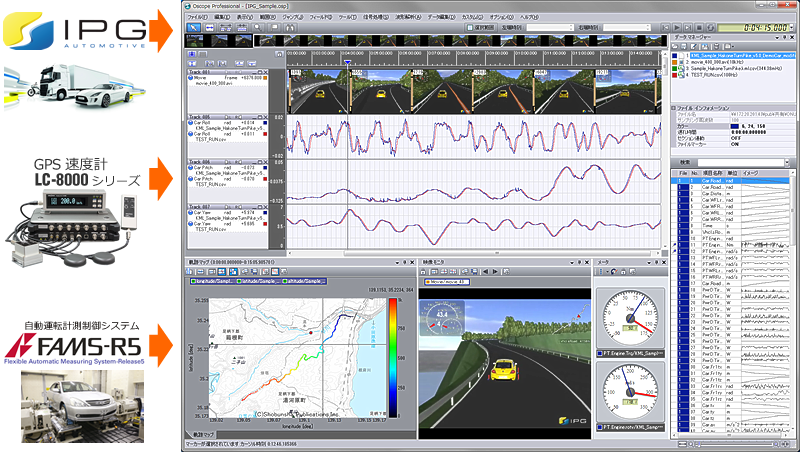Click the edit pencil icon in data manager

coord(694,46)
